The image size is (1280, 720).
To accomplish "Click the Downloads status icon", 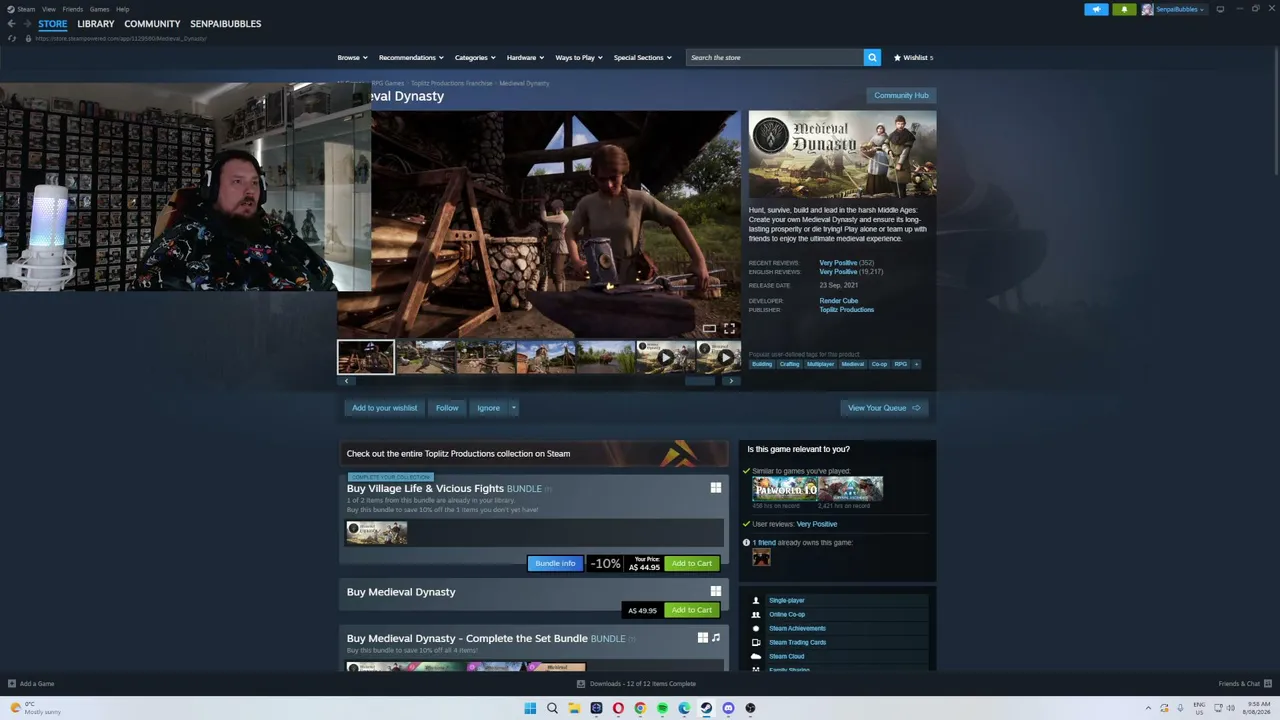I will [581, 684].
